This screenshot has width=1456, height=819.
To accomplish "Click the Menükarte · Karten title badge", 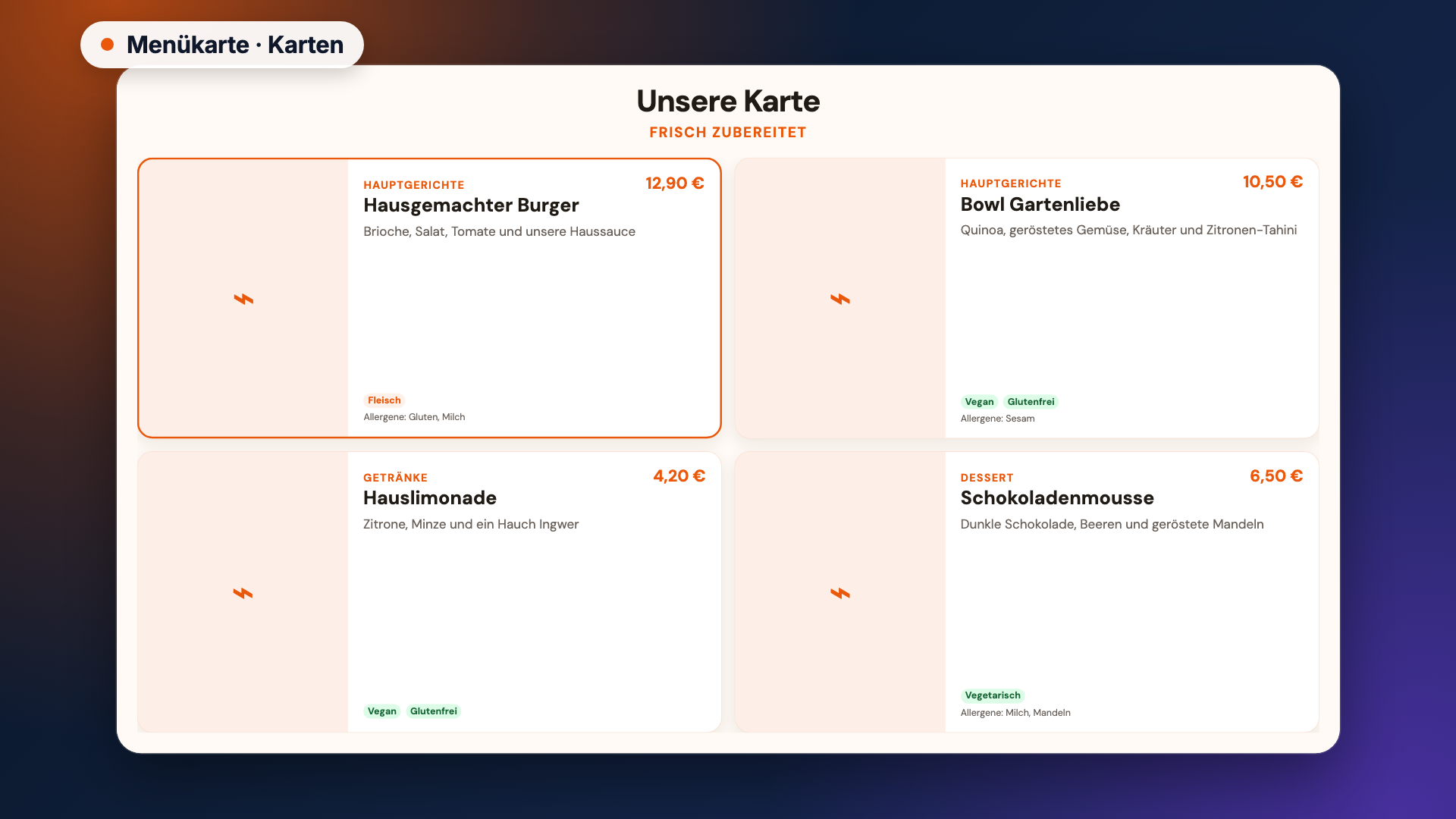I will click(222, 45).
